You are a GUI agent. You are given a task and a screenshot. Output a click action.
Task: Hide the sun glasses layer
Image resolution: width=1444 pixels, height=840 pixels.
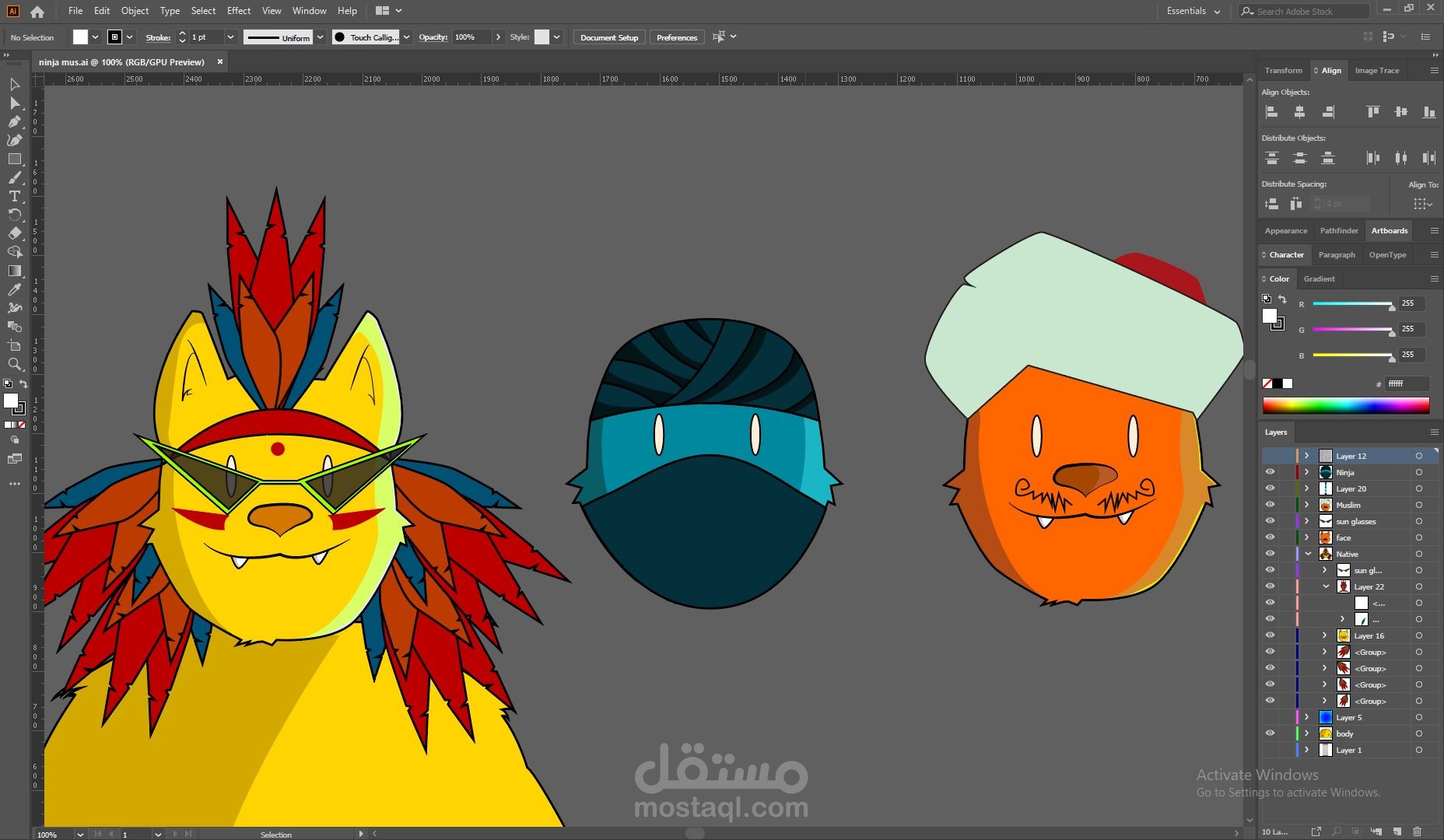(1270, 521)
